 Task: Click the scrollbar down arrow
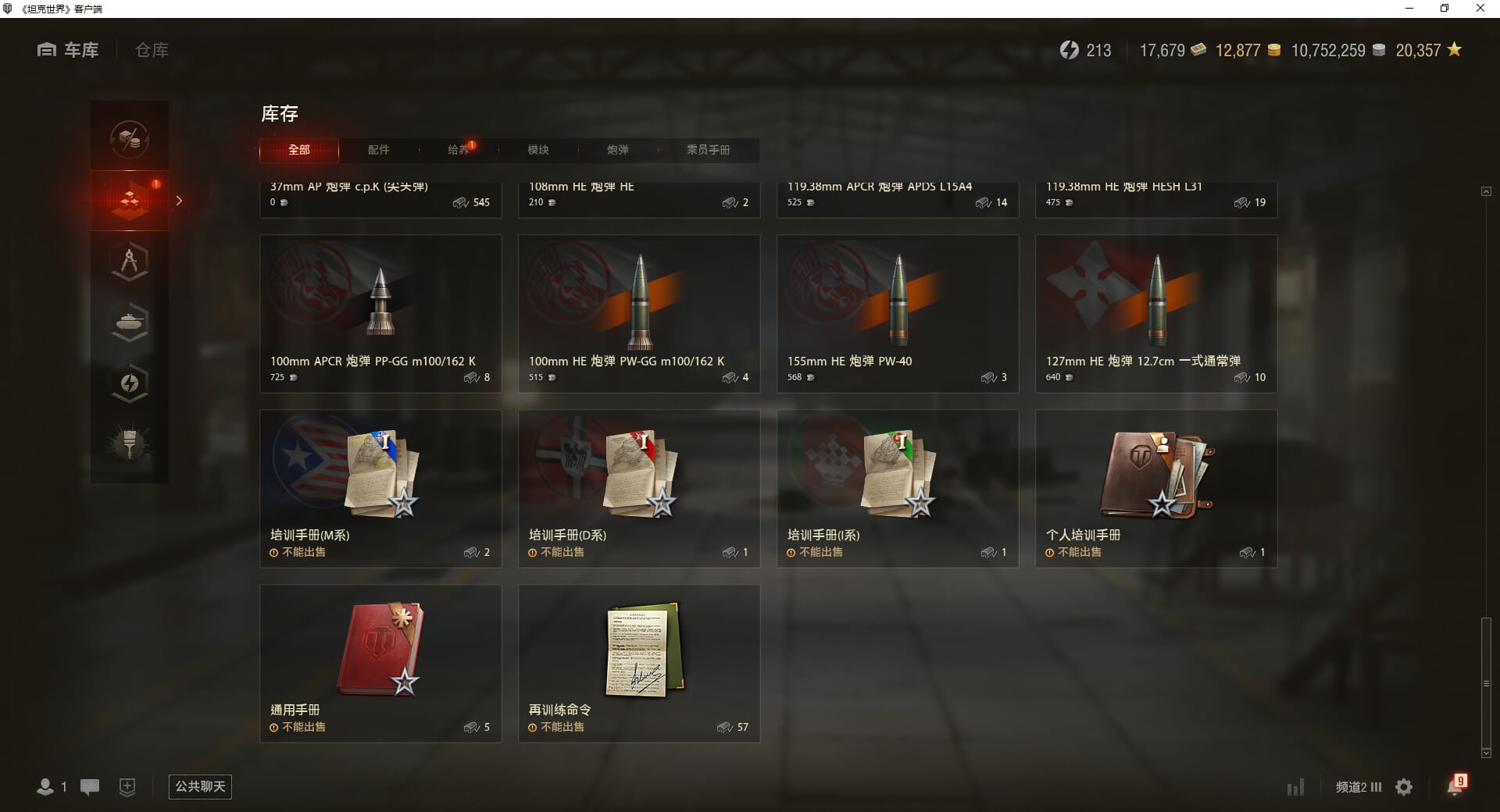point(1486,753)
